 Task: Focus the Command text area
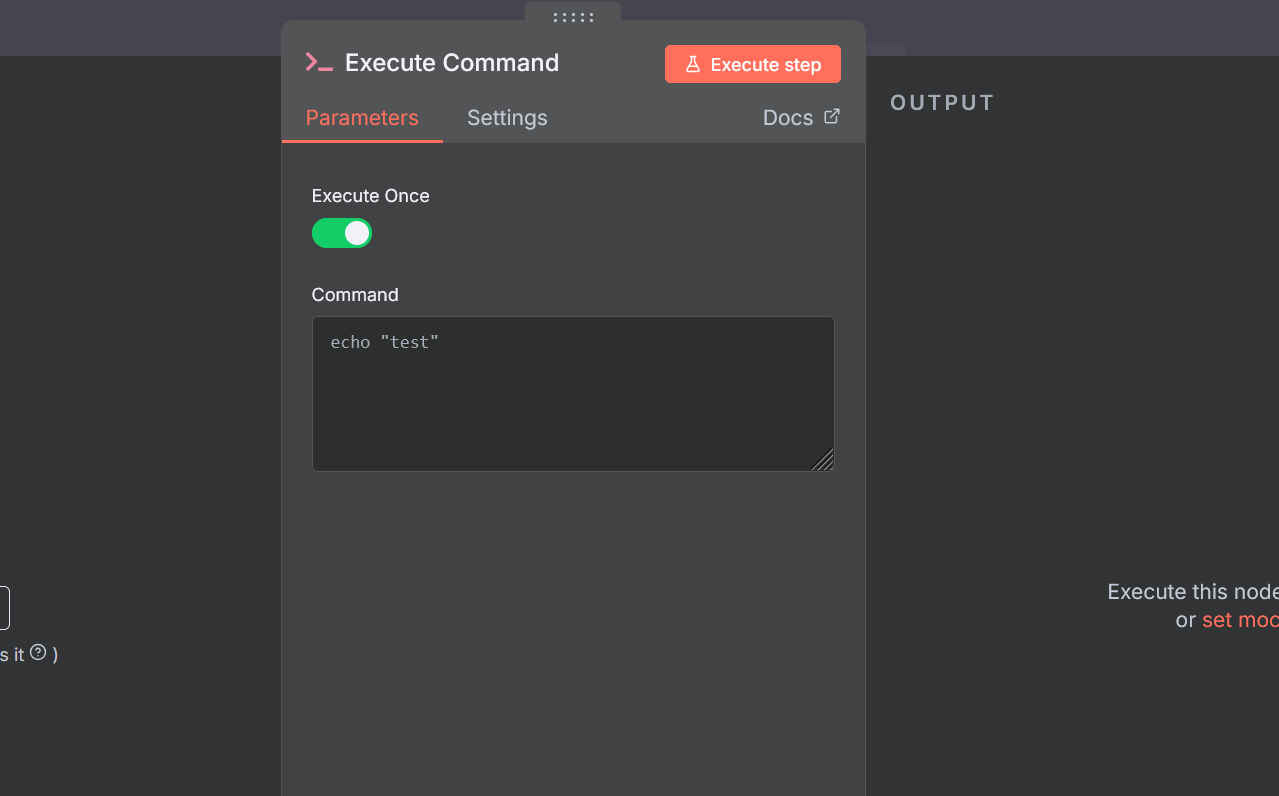coord(573,394)
